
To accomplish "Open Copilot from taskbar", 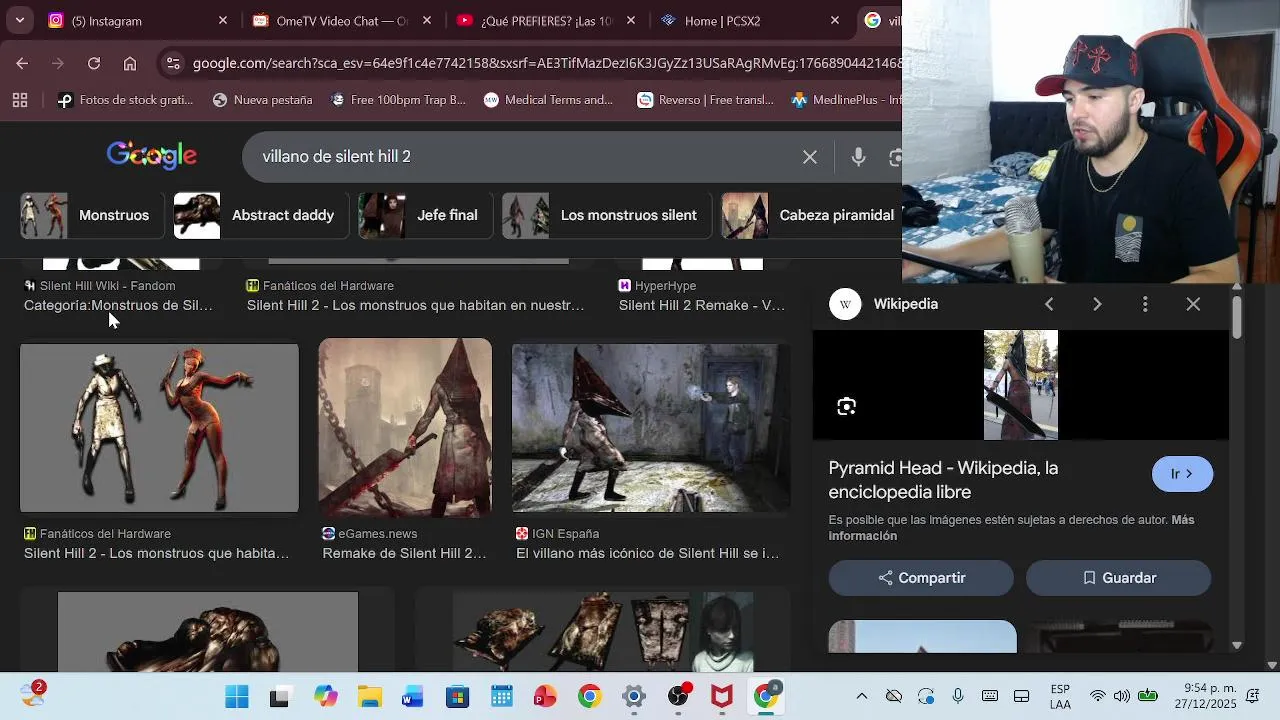I will coord(325,697).
